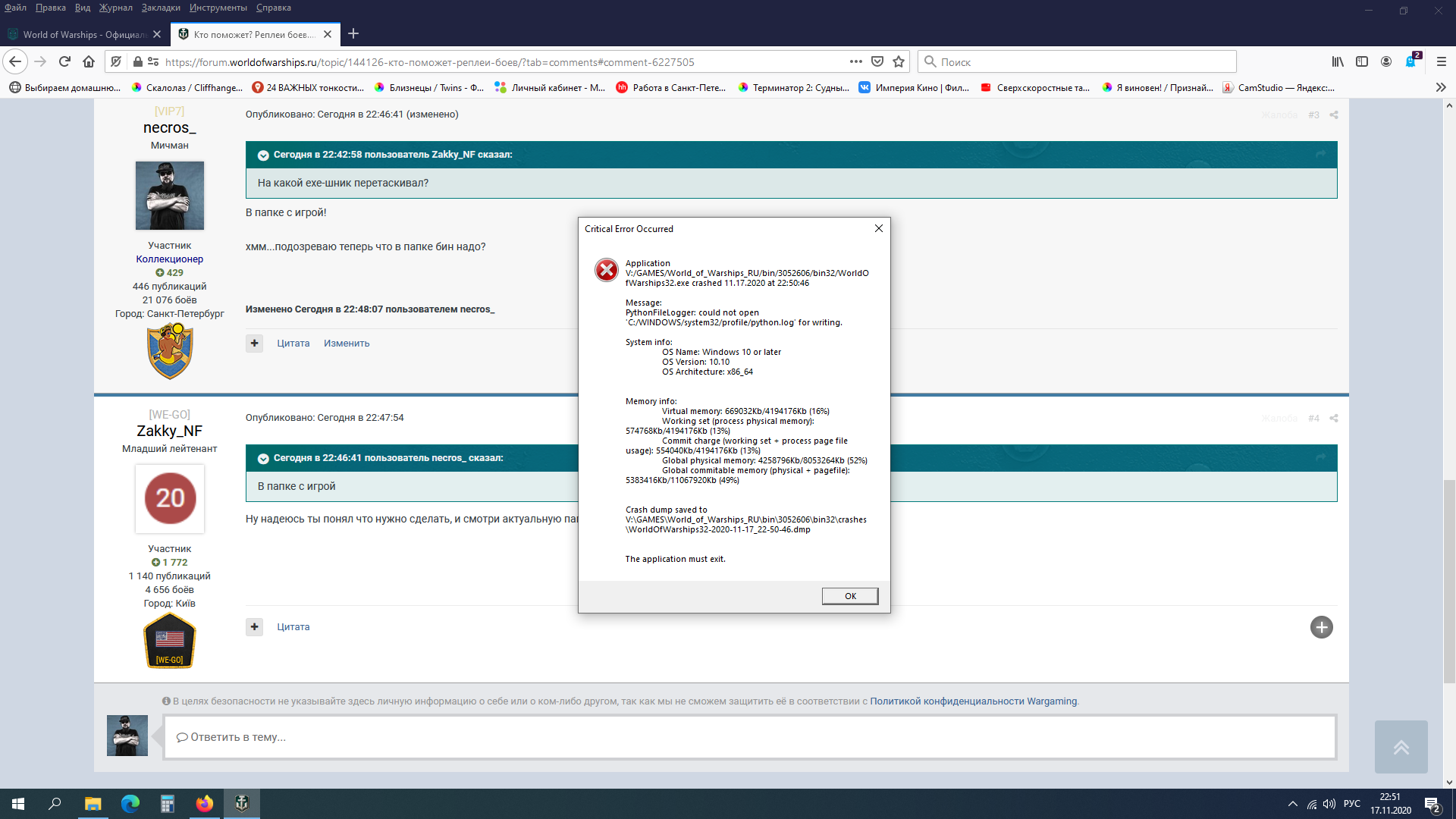
Task: Open necros_ user profile name
Action: (169, 128)
